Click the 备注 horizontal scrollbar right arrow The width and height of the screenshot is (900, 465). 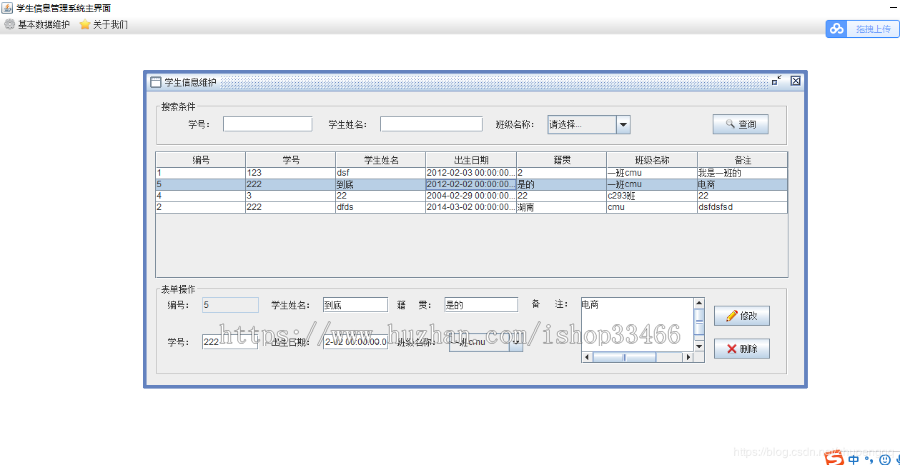coord(688,357)
